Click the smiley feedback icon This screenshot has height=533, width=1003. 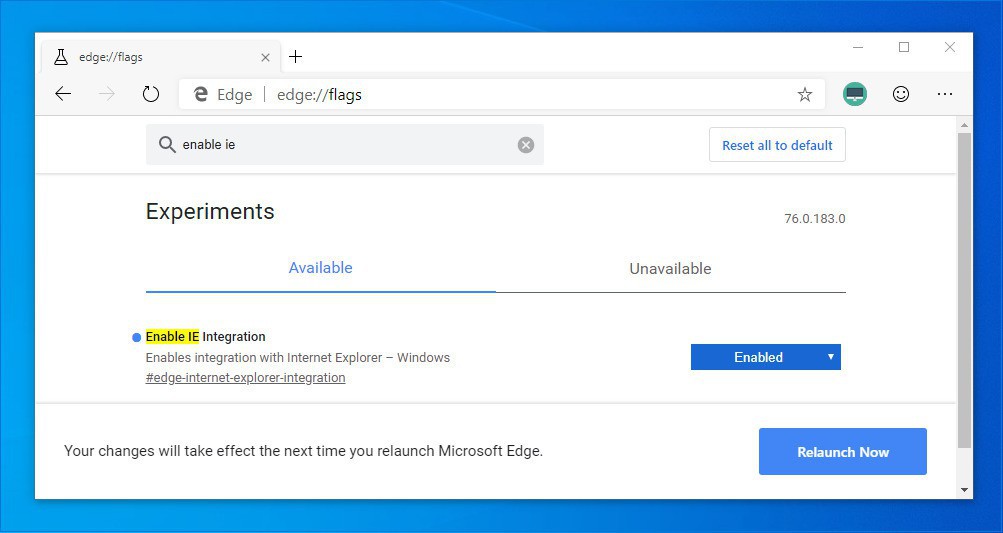(900, 94)
